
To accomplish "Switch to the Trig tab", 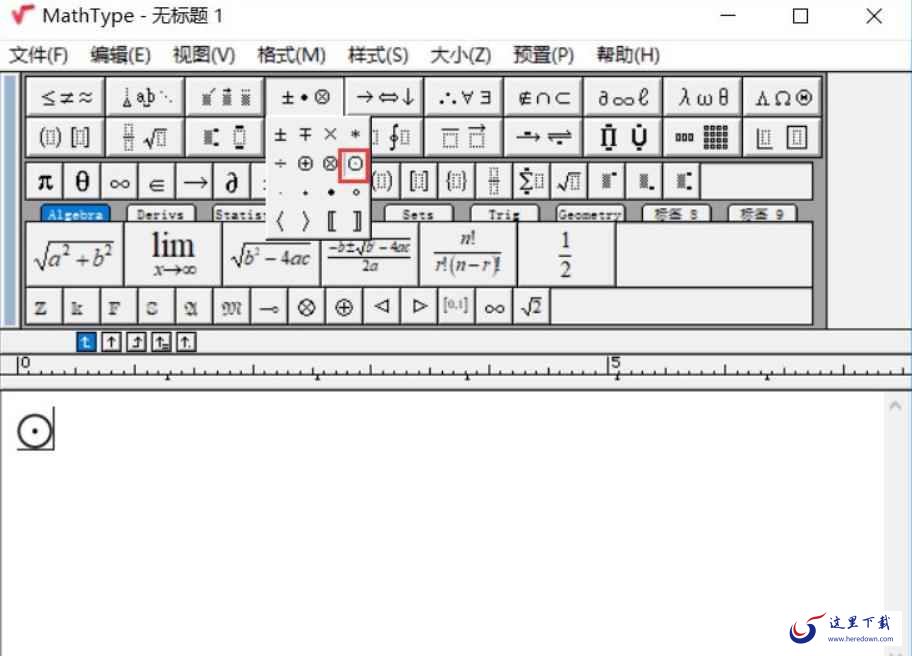I will [504, 214].
